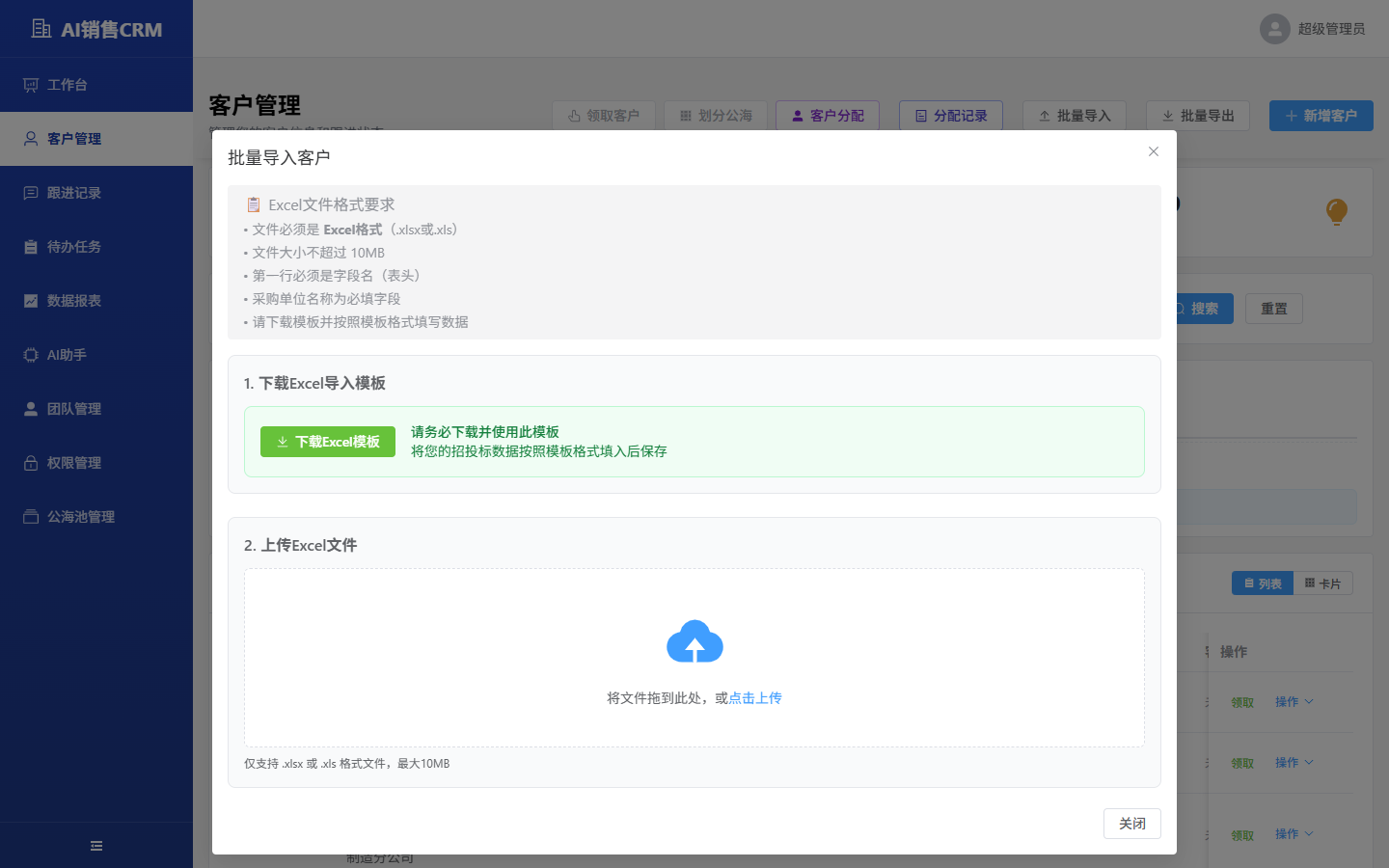Click the 跟进记录 chat icon

pyautogui.click(x=31, y=193)
